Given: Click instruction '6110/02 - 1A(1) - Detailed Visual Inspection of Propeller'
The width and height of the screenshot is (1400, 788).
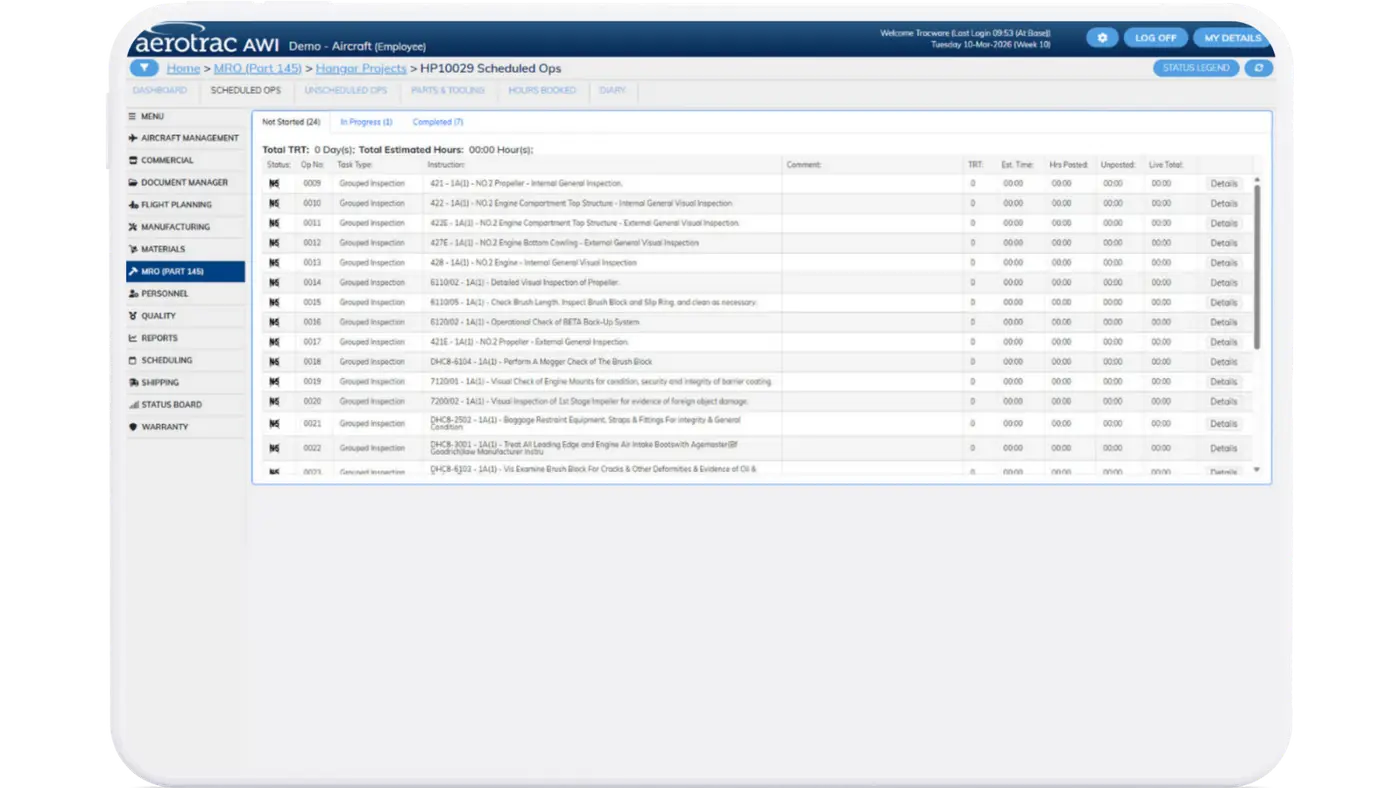Looking at the screenshot, I should (x=525, y=283).
